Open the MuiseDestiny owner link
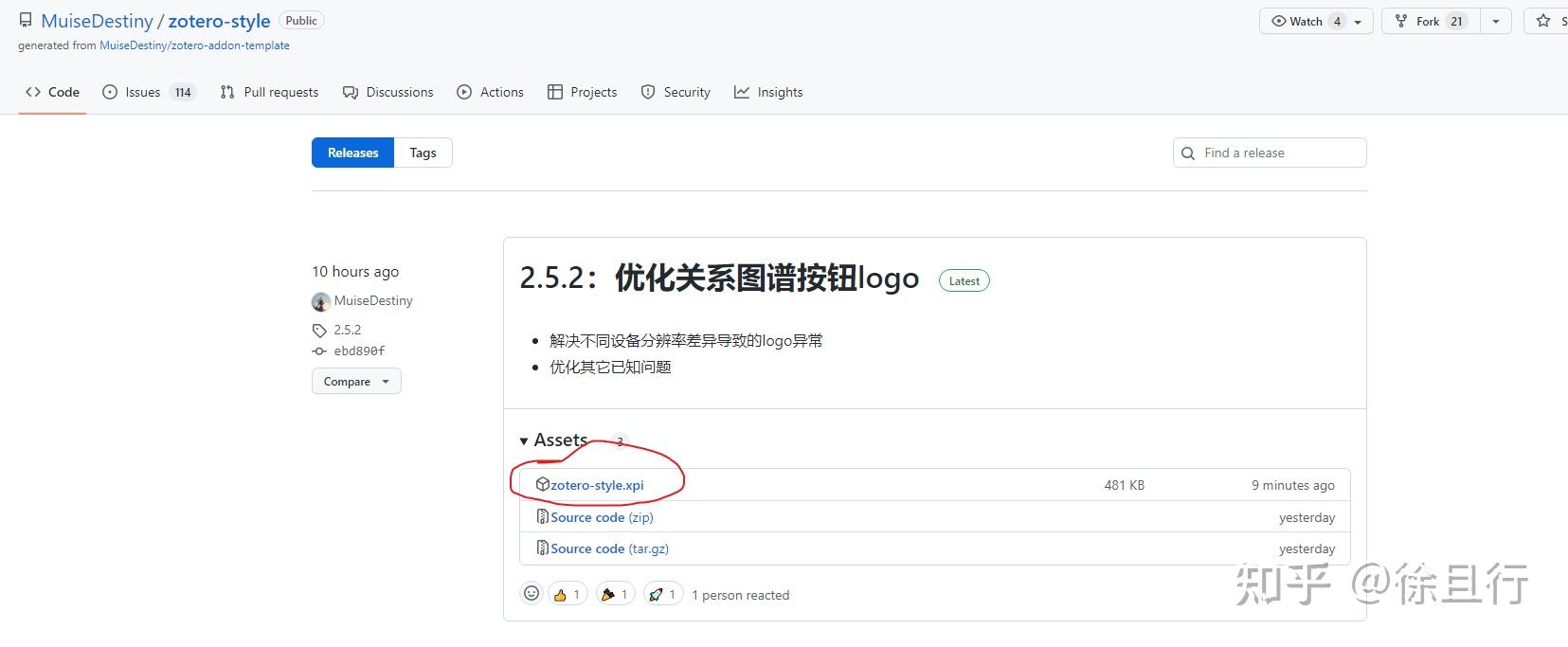This screenshot has width=1568, height=647. pyautogui.click(x=97, y=21)
